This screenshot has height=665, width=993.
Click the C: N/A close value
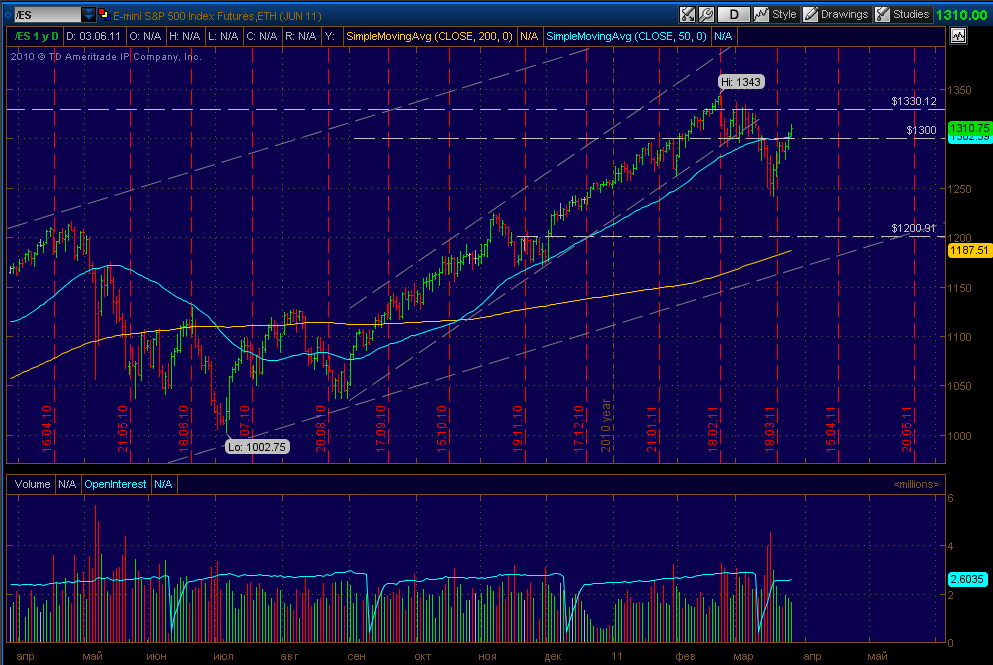[262, 37]
